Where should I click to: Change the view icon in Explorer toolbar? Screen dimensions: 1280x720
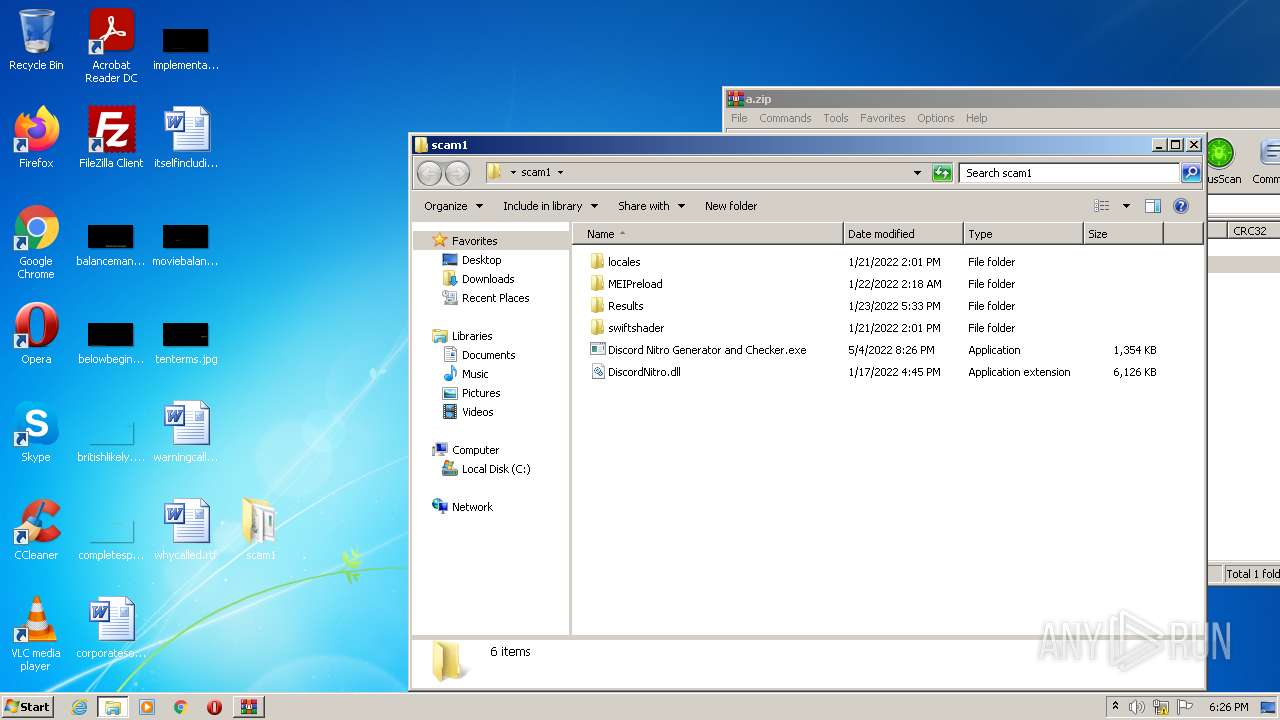pyautogui.click(x=1102, y=206)
